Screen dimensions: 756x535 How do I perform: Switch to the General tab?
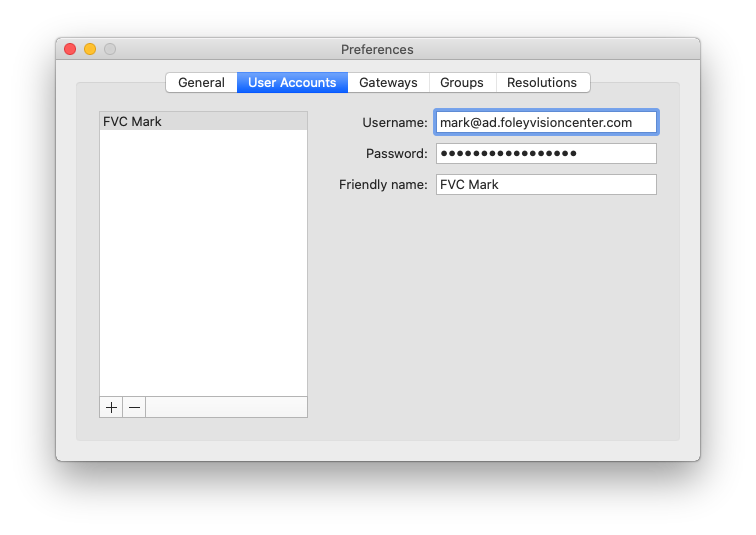[201, 83]
